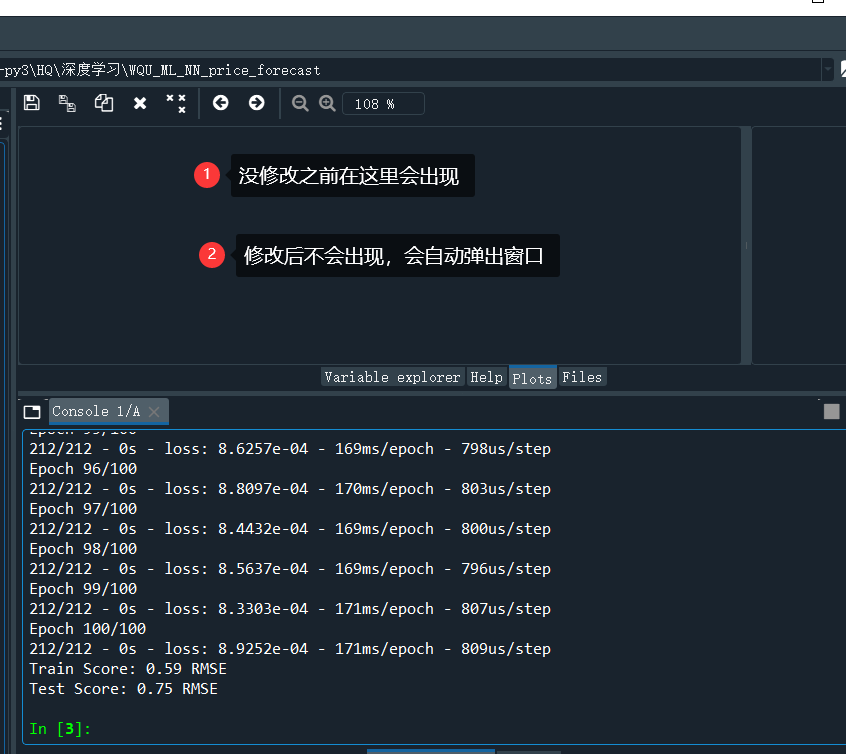Expand the collapsed left panel strip
The height and width of the screenshot is (754, 846).
click(4, 124)
